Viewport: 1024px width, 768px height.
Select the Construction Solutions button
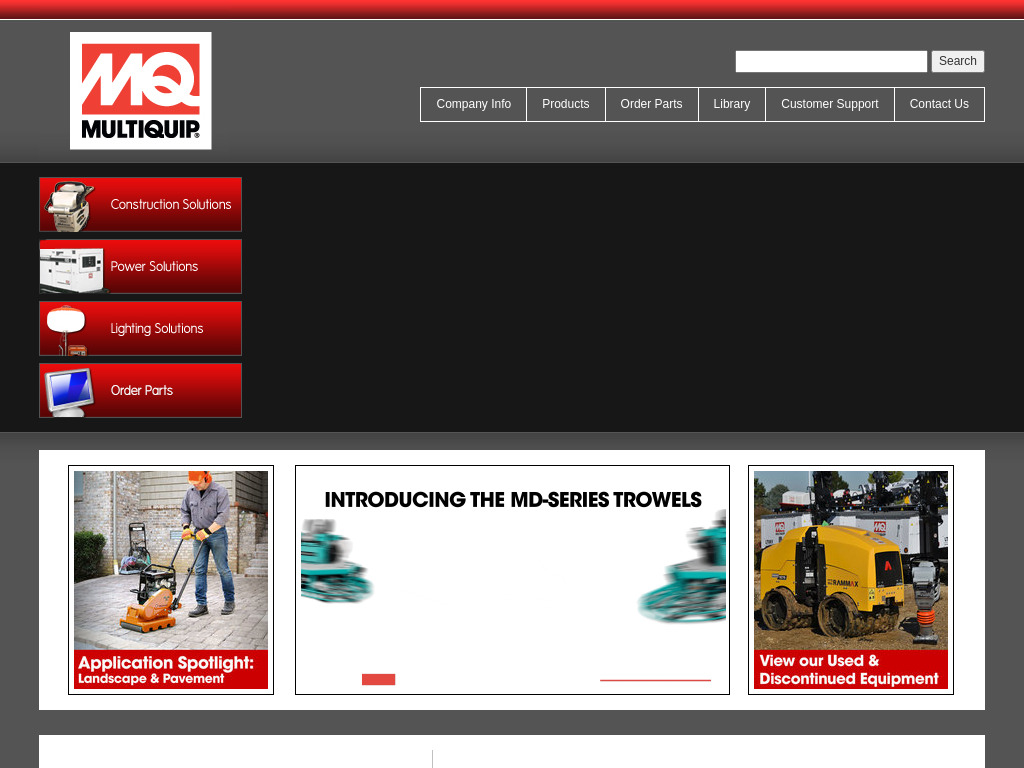tap(140, 204)
